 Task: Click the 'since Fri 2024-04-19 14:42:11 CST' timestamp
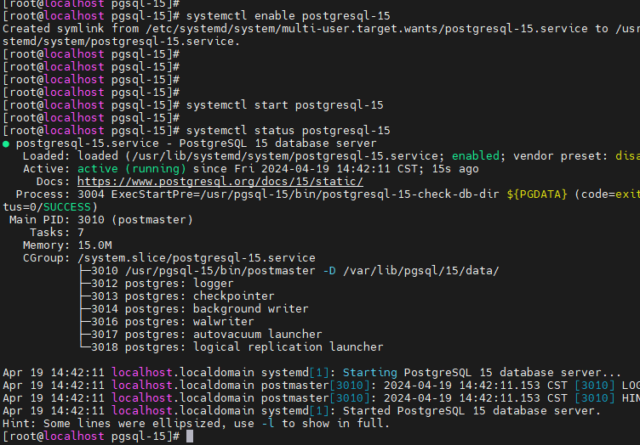[x=309, y=169]
